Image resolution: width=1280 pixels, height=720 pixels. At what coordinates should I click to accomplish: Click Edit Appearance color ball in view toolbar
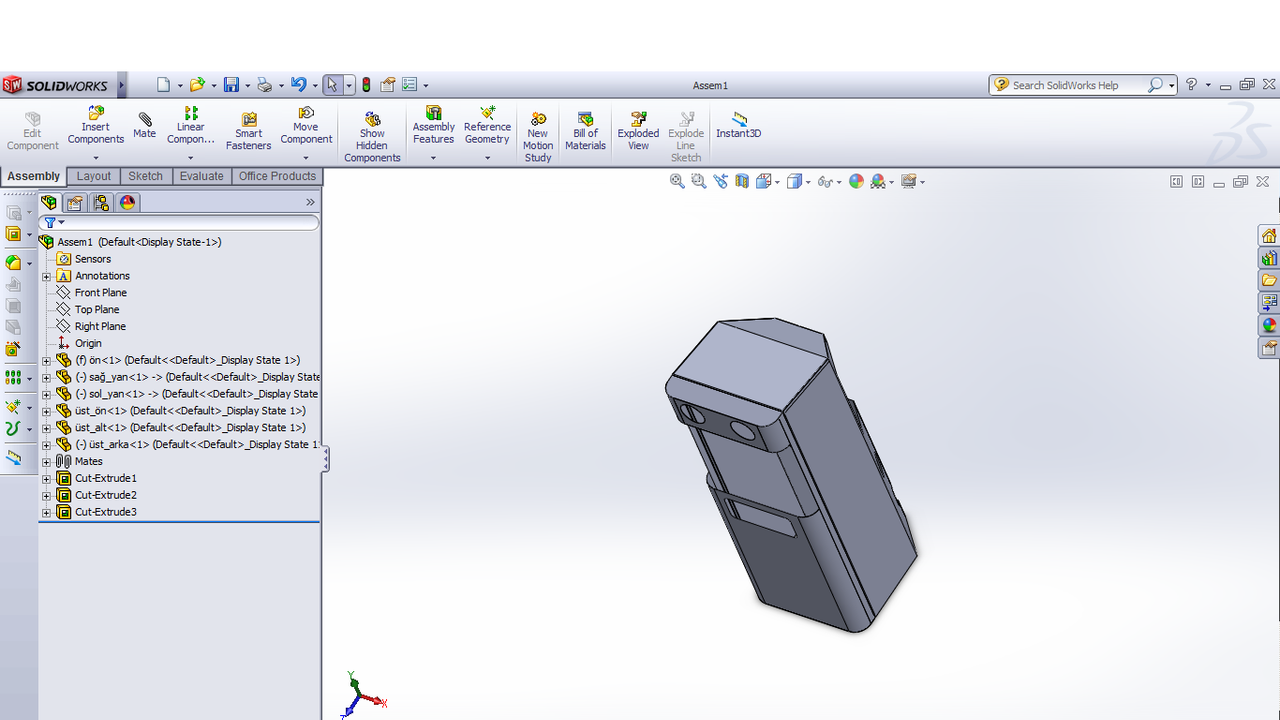point(856,181)
